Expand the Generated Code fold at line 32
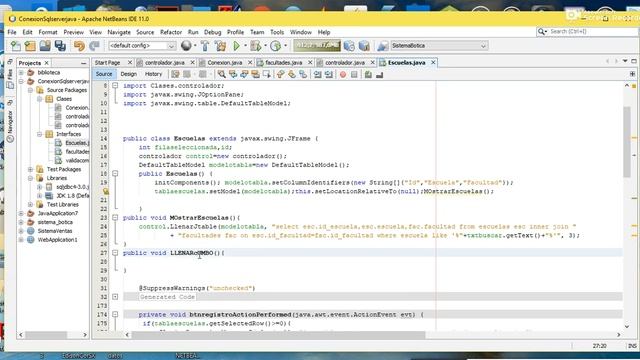The image size is (640, 360). tap(115, 297)
